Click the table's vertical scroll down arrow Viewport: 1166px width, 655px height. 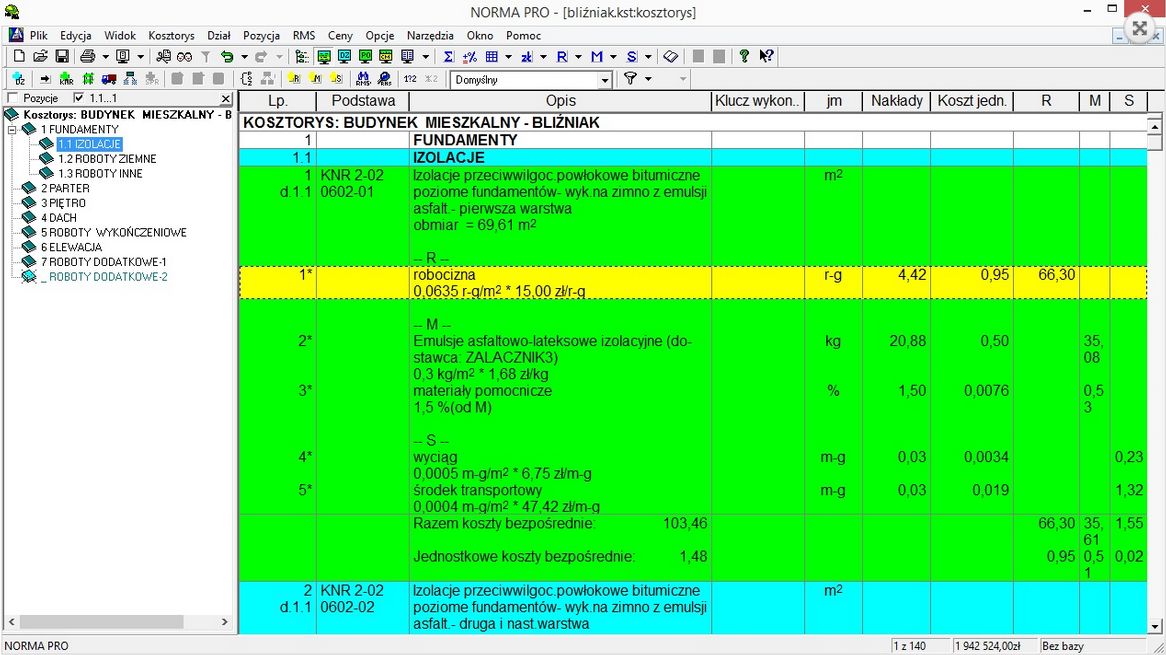pyautogui.click(x=1154, y=626)
